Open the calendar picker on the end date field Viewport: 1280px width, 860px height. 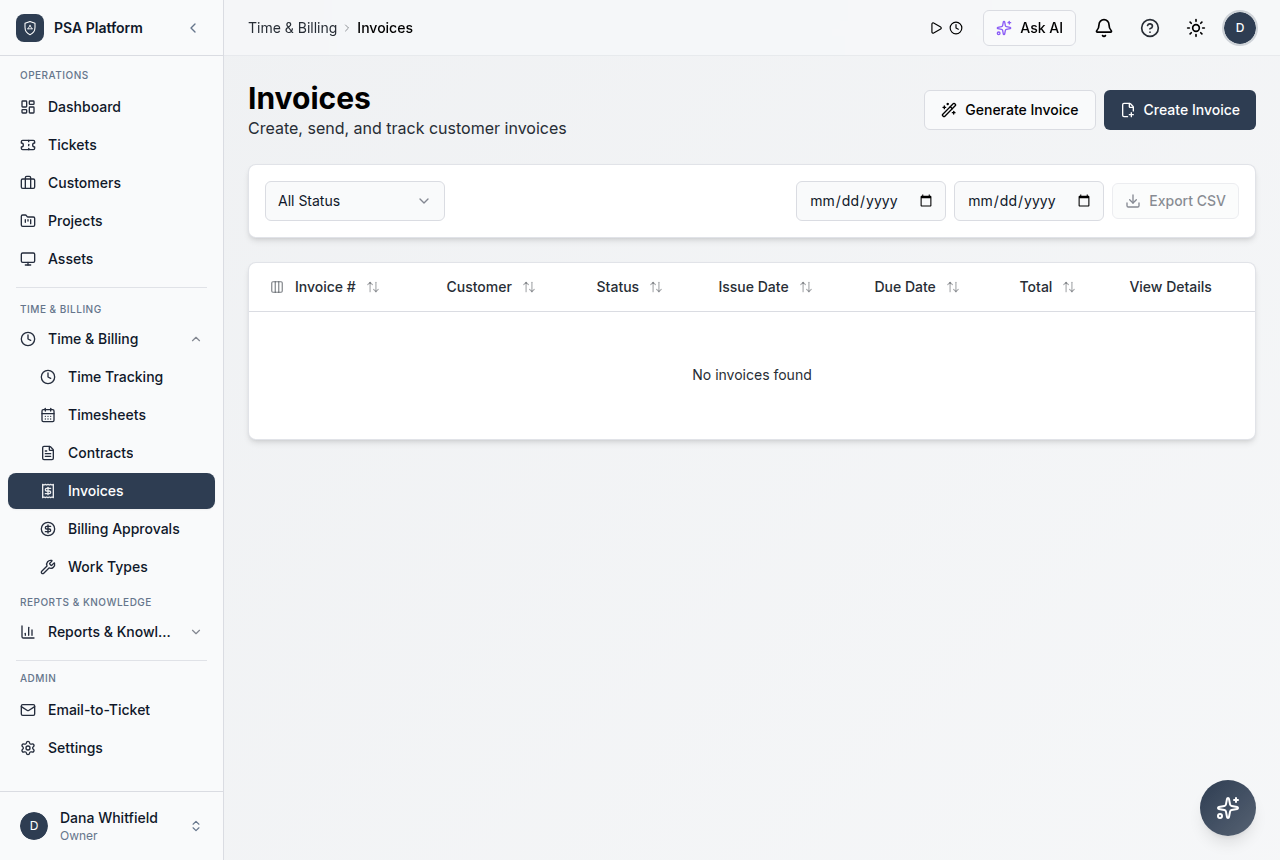[1084, 201]
